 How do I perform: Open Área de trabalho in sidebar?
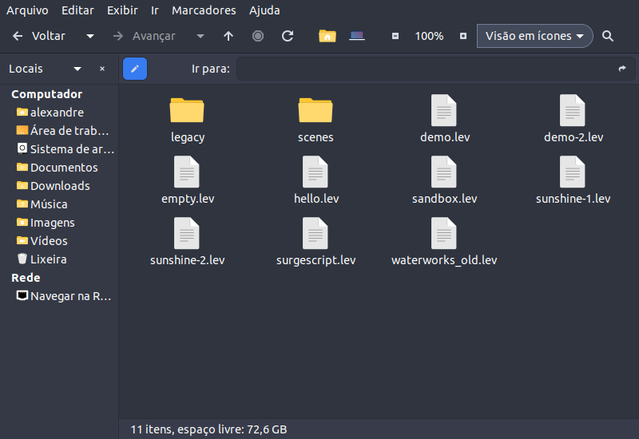[x=62, y=131]
